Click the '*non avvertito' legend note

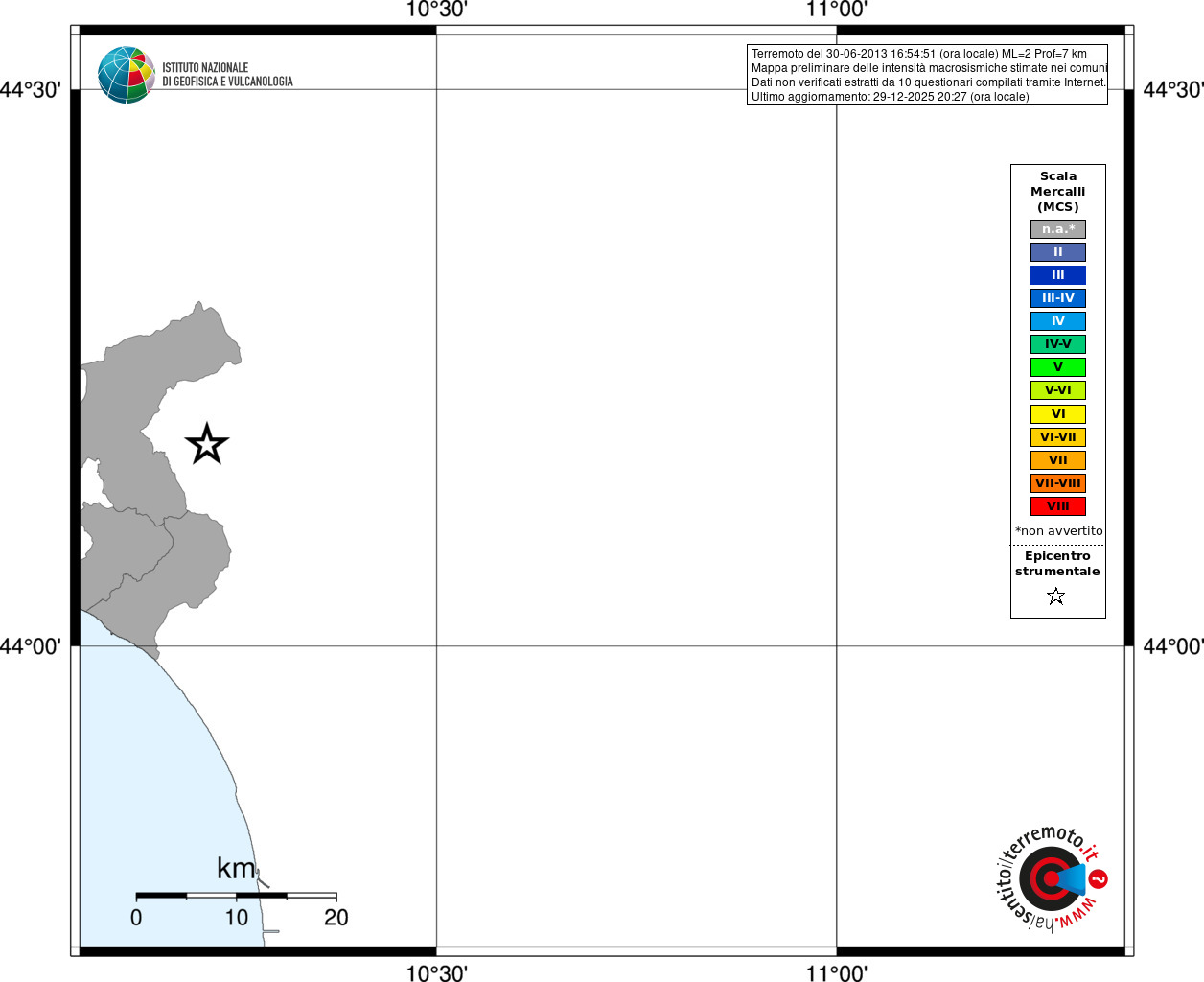pos(1059,531)
